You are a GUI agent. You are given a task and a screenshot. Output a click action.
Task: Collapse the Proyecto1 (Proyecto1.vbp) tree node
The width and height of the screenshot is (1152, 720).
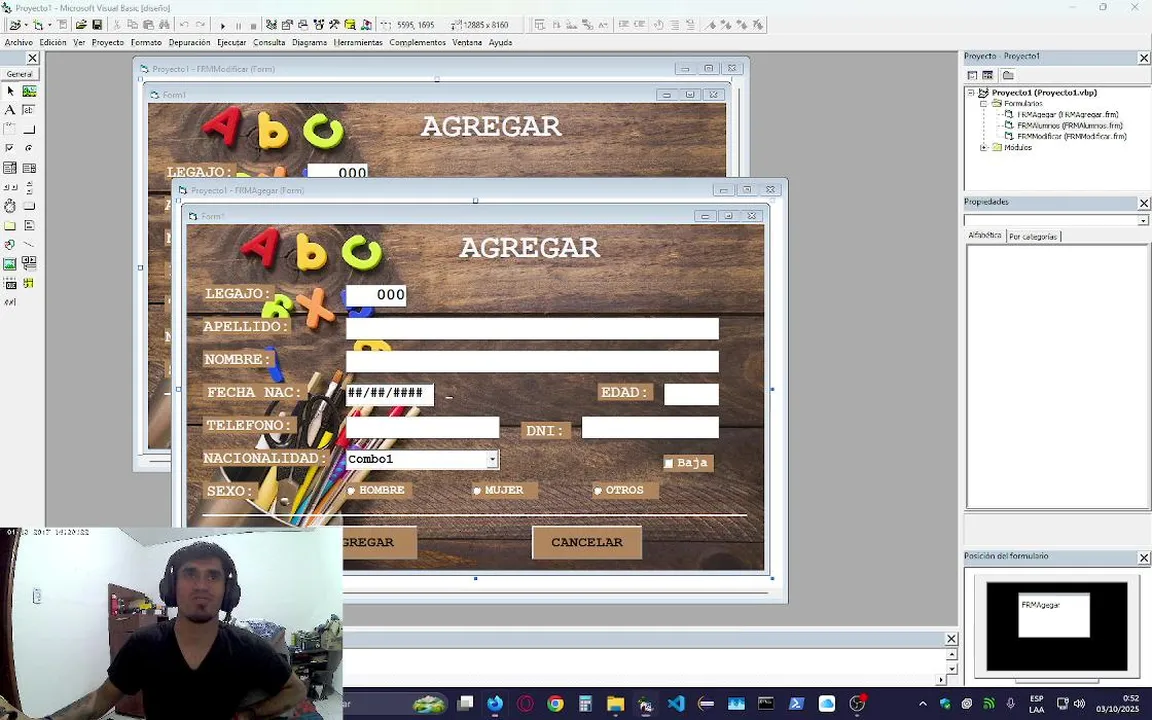coord(971,93)
